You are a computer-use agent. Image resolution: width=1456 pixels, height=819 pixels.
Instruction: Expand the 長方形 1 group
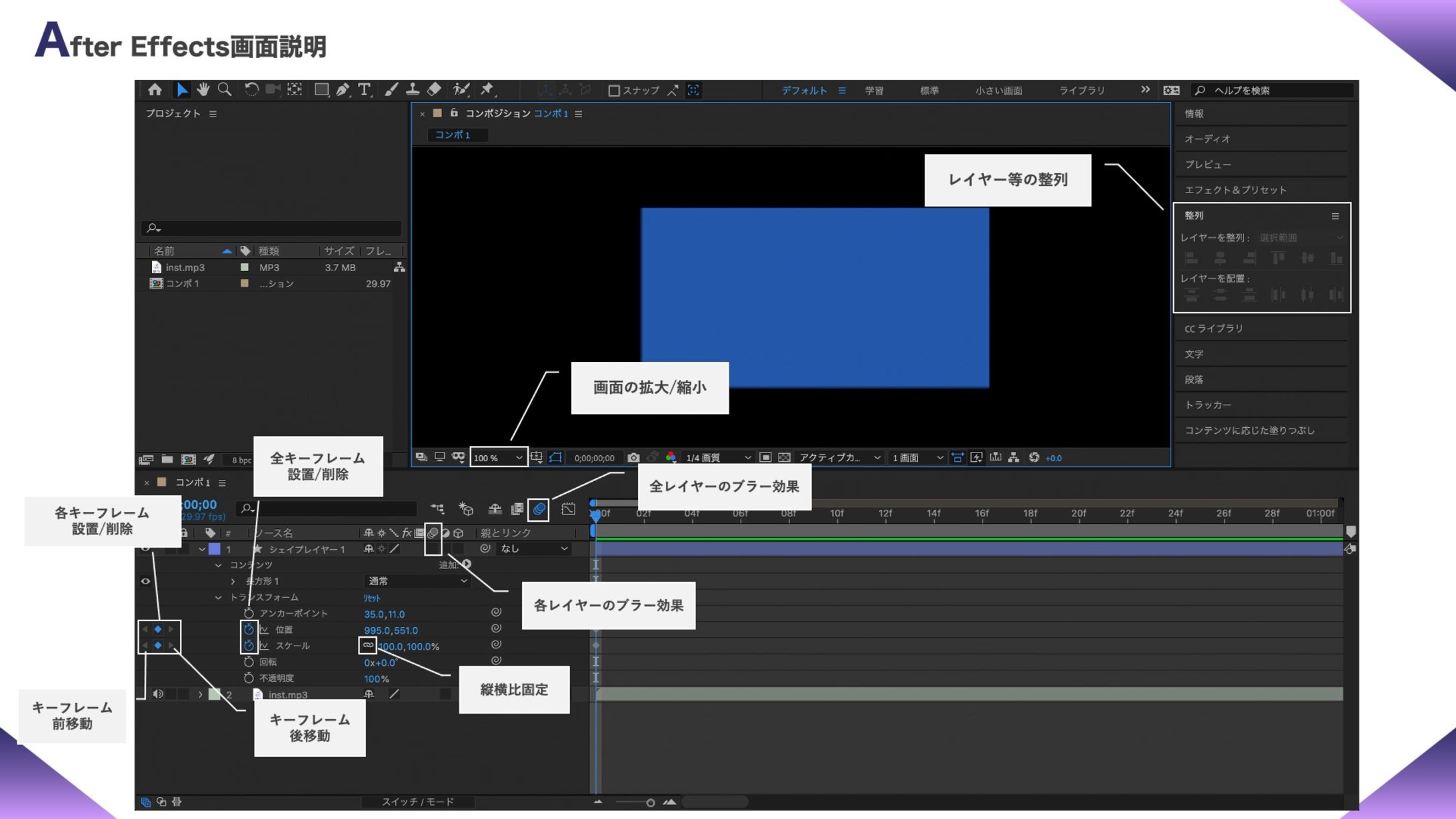233,581
